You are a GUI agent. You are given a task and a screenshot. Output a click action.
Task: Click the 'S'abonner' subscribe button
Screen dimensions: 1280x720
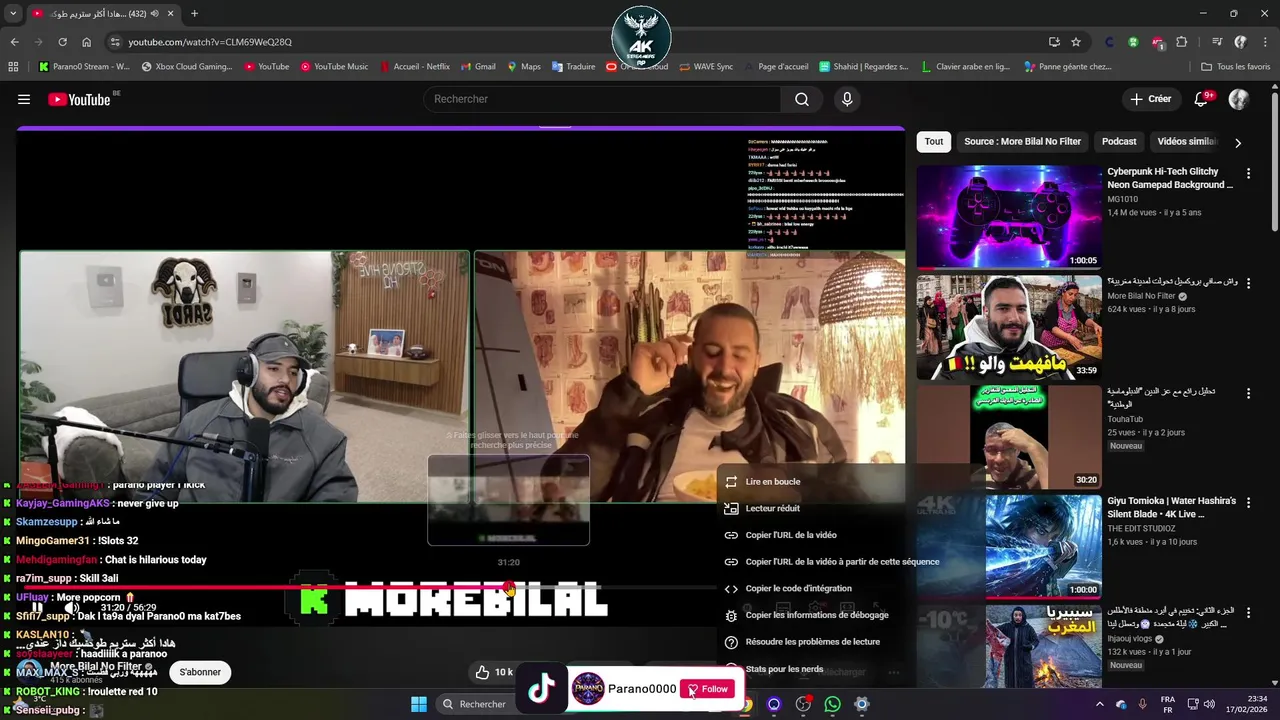pos(200,672)
